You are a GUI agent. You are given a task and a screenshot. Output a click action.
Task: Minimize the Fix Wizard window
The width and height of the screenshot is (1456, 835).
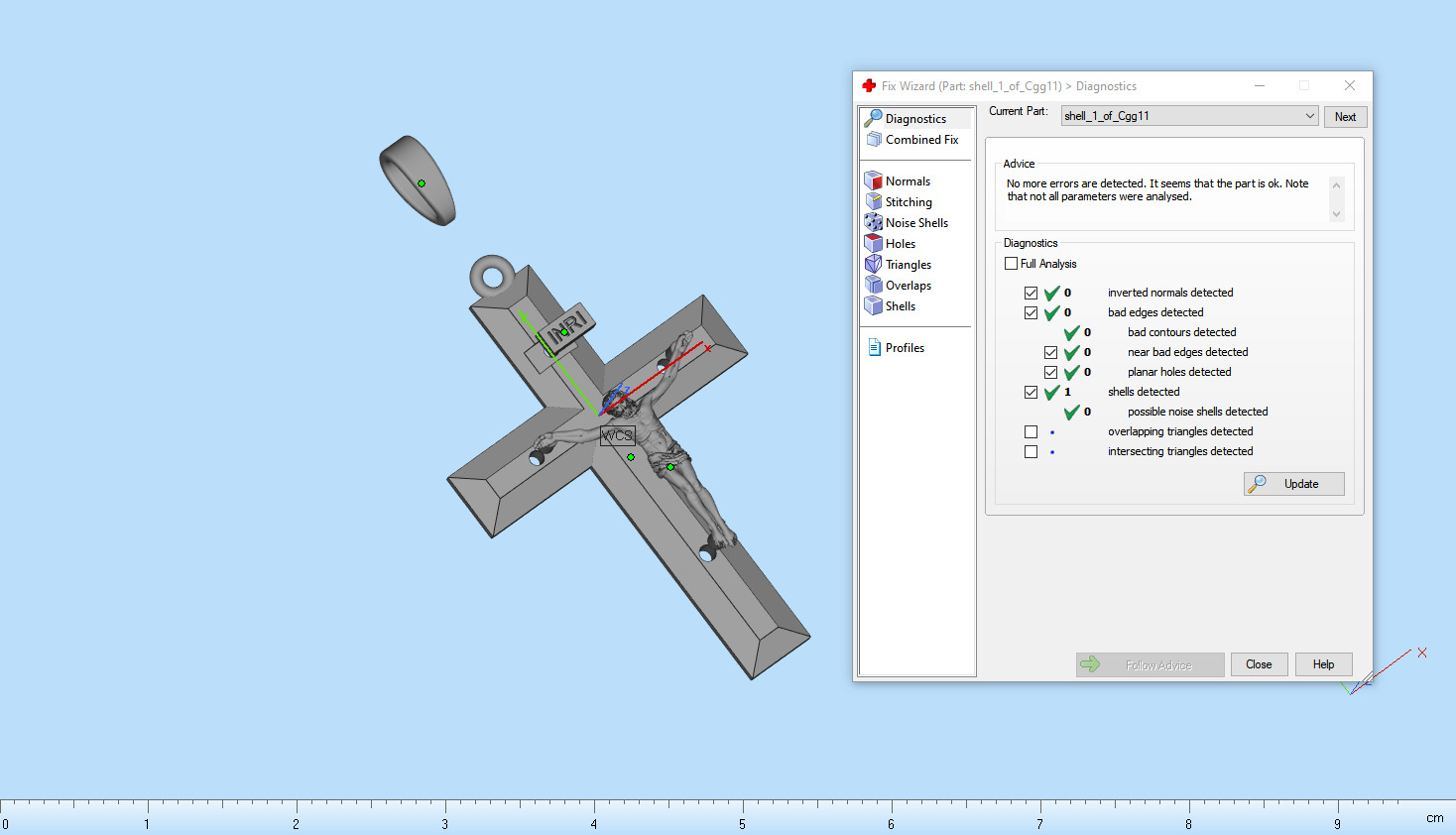tap(1260, 86)
